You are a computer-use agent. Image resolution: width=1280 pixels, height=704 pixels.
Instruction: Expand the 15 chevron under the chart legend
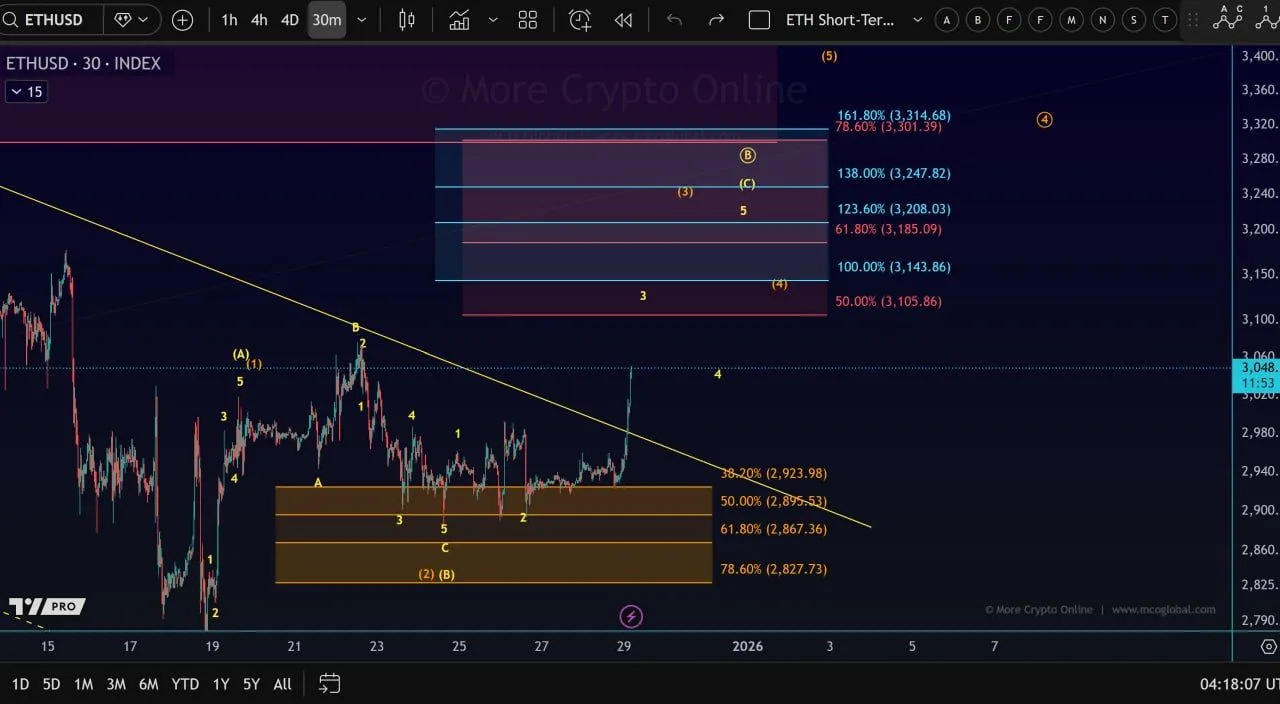pyautogui.click(x=25, y=91)
